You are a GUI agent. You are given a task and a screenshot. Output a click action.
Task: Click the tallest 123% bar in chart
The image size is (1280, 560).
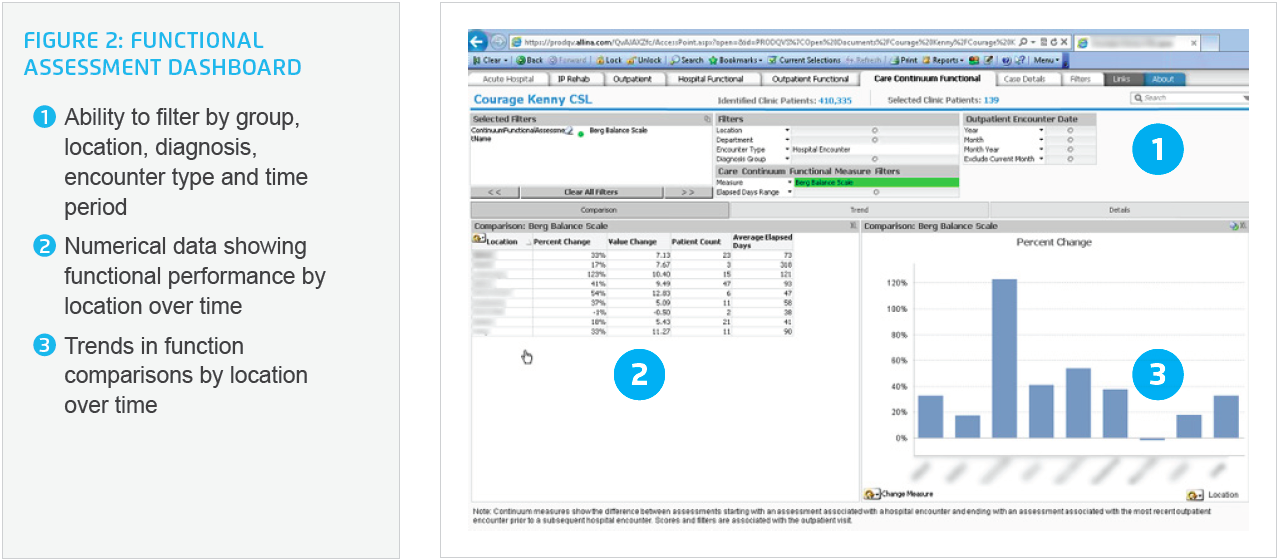[x=1003, y=358]
